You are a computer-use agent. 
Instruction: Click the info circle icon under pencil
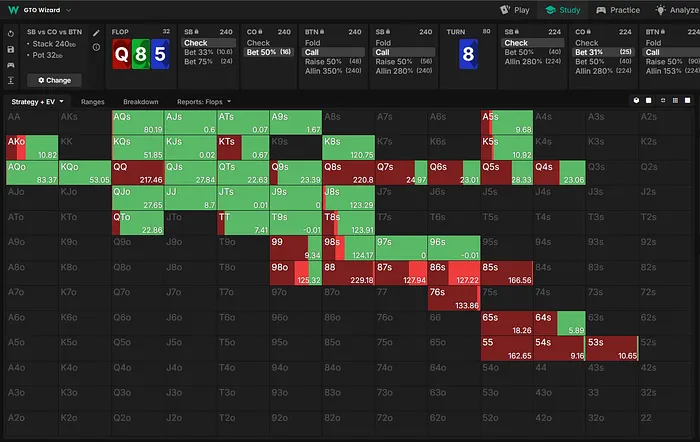pyautogui.click(x=97, y=48)
